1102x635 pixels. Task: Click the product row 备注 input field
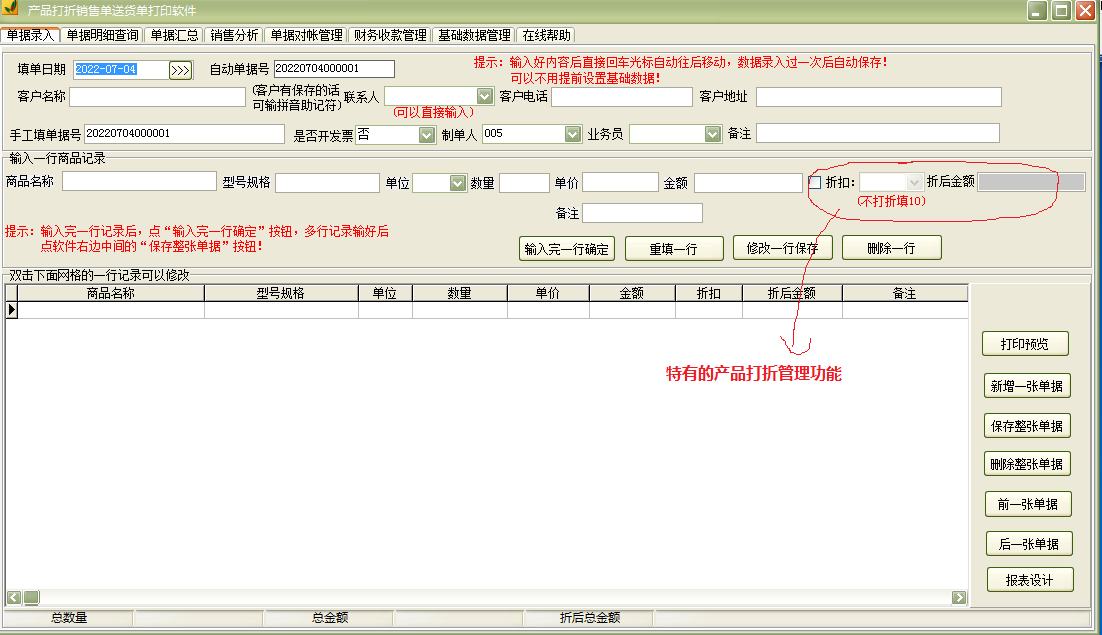[x=642, y=213]
